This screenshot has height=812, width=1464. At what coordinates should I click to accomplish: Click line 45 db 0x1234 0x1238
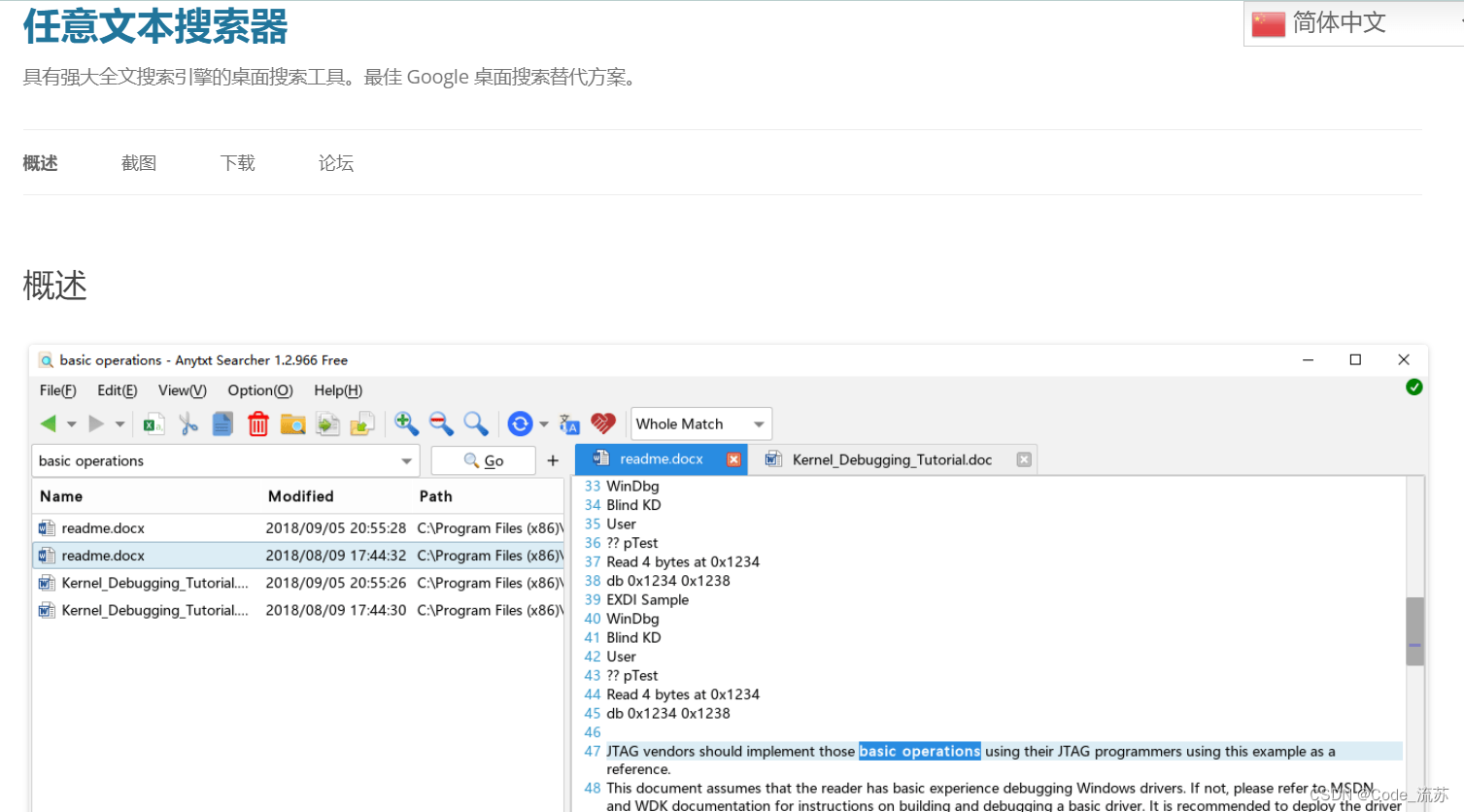coord(668,714)
